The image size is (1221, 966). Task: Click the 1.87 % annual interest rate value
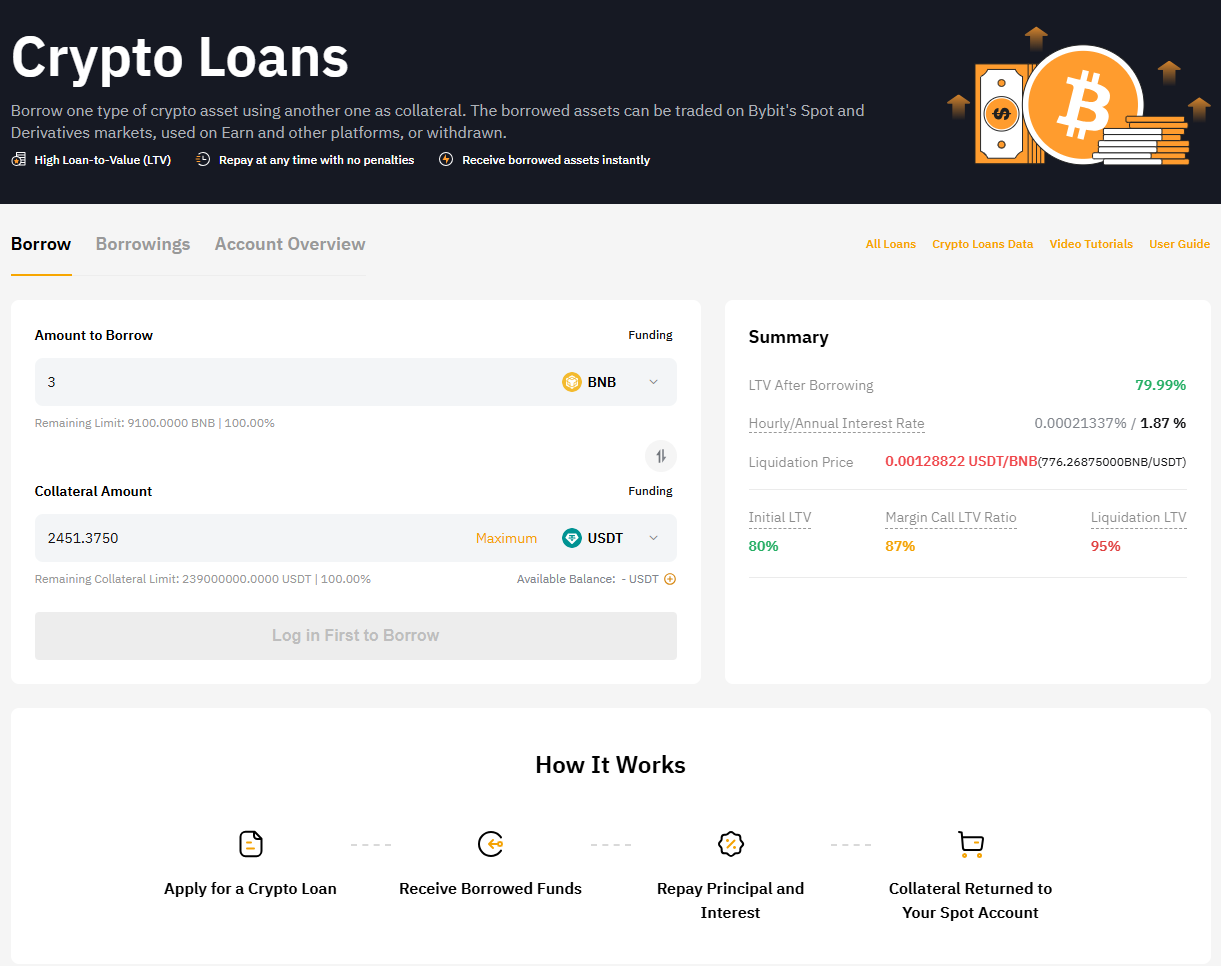tap(1164, 423)
